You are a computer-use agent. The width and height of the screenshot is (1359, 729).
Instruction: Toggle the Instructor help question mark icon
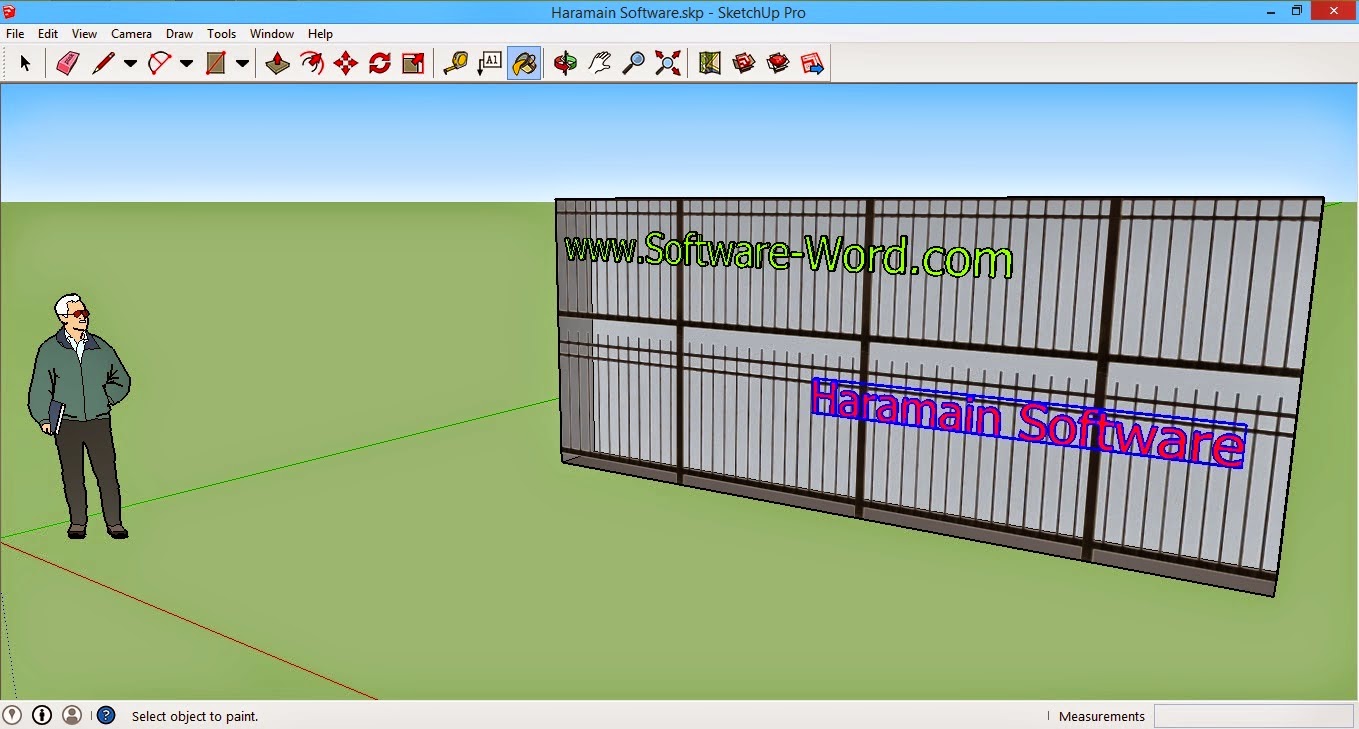(x=106, y=715)
